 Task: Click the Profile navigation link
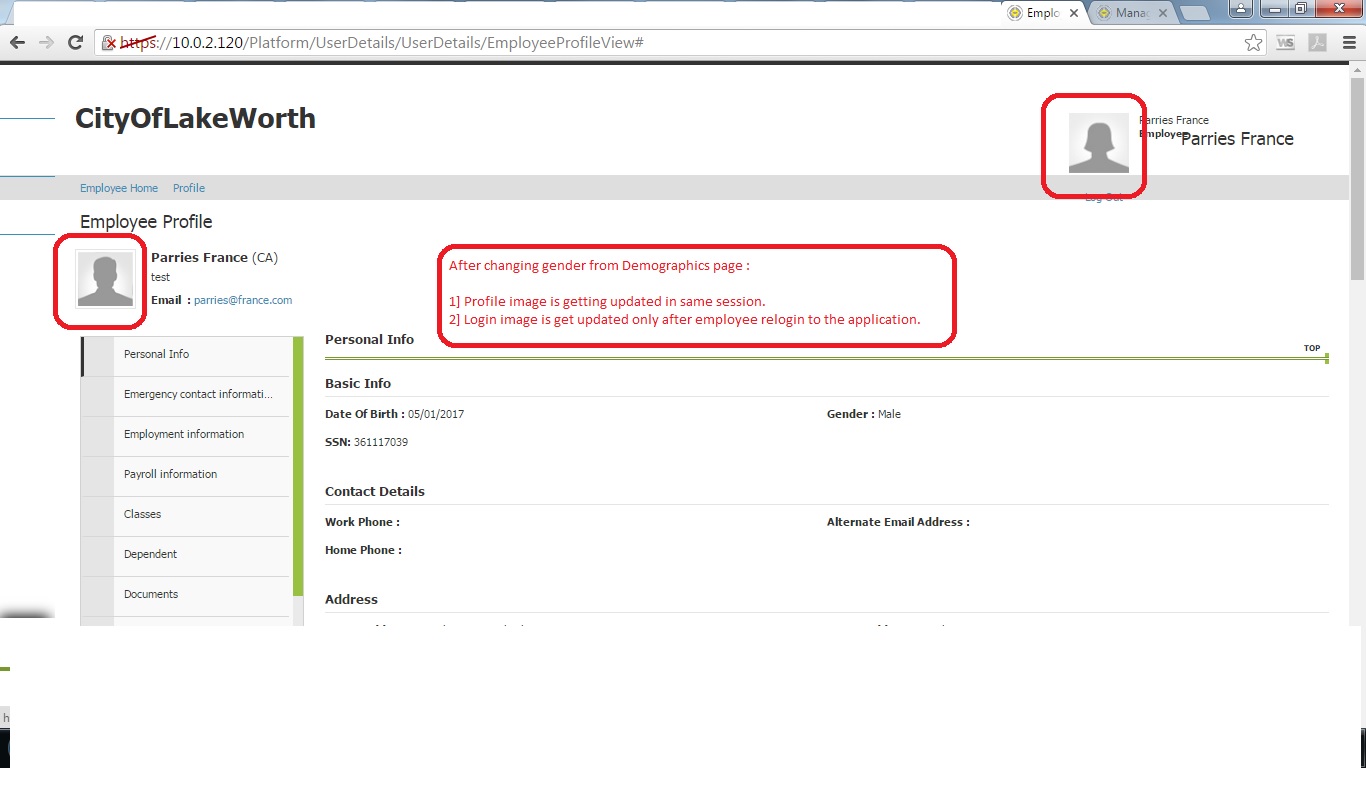[x=189, y=188]
